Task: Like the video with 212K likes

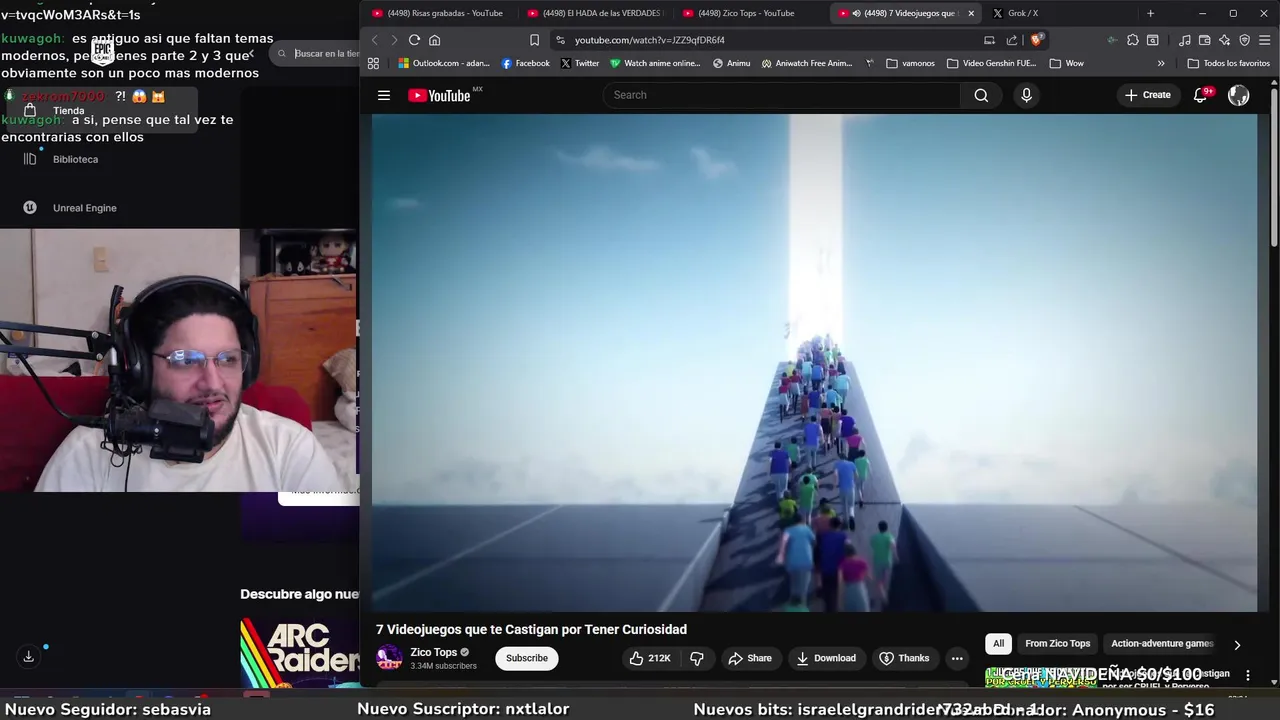Action: [649, 658]
